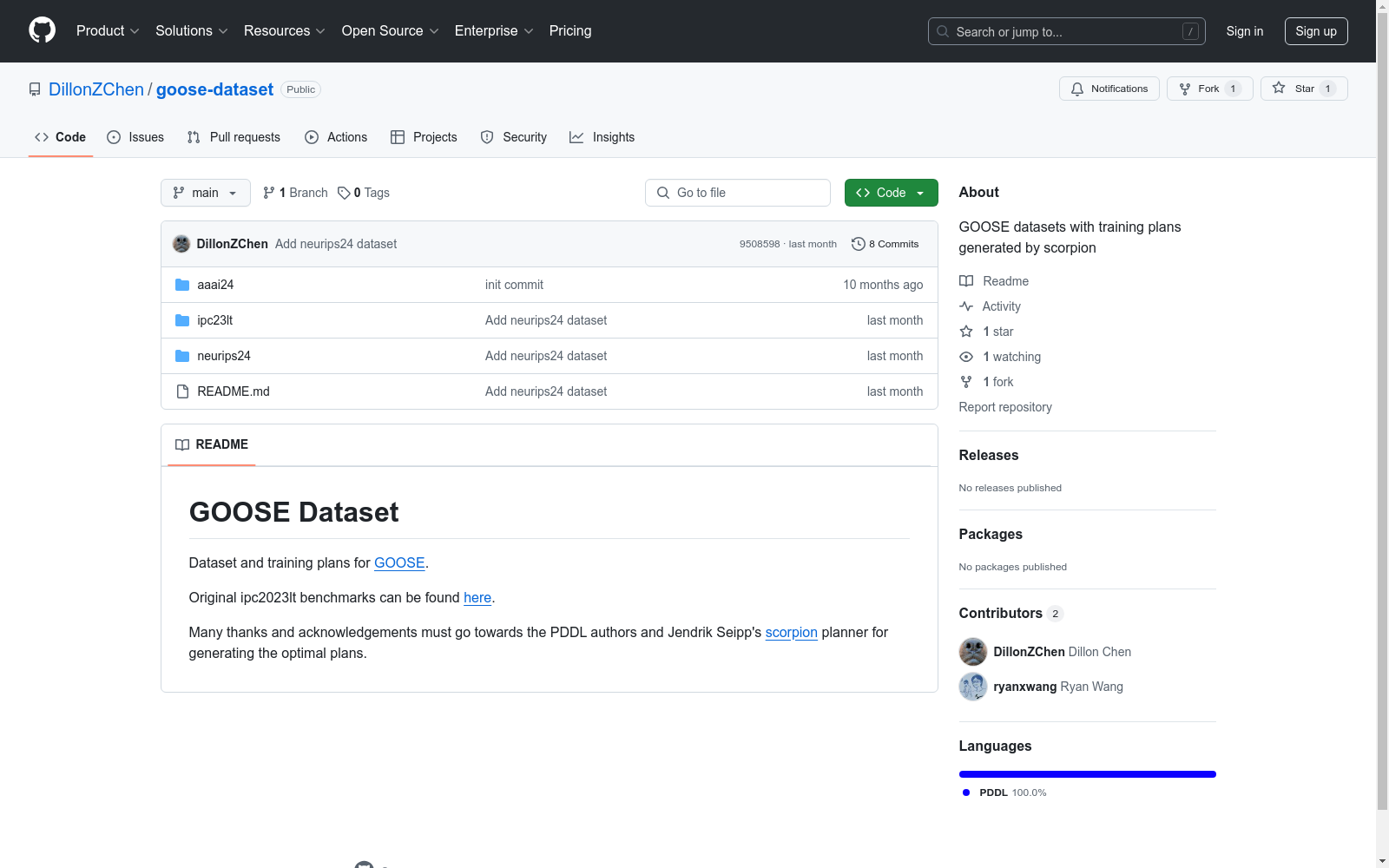Switch to the Issues tab
Viewport: 1389px width, 868px height.
[135, 137]
